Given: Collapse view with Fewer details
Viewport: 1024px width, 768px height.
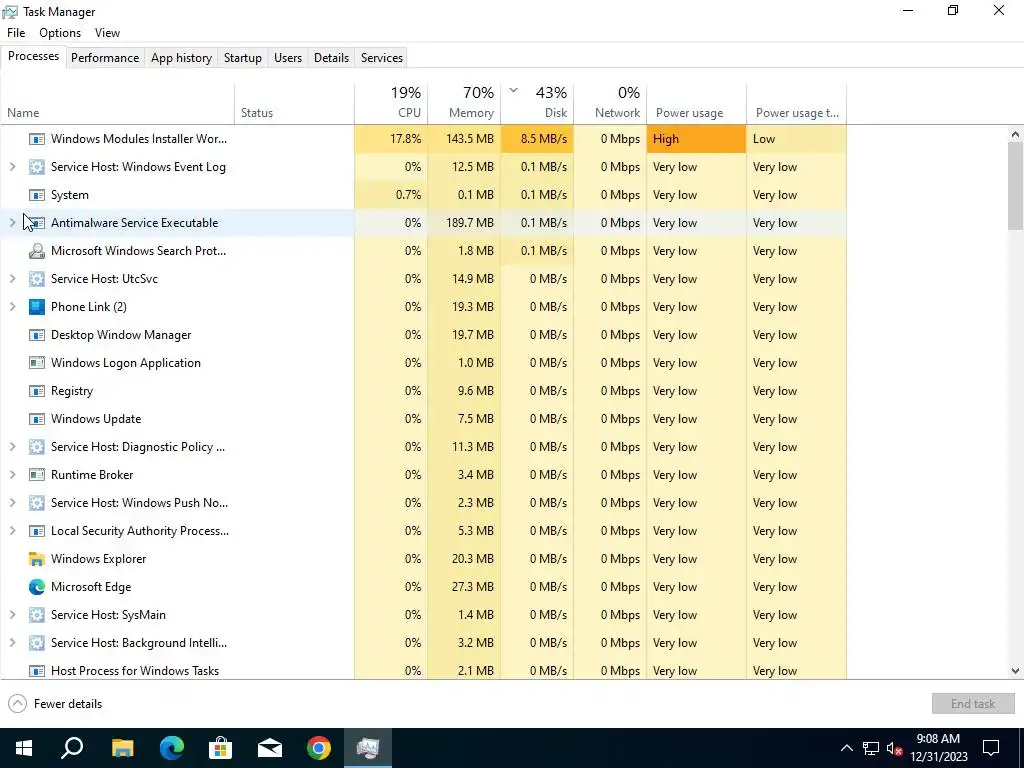Looking at the screenshot, I should (56, 704).
